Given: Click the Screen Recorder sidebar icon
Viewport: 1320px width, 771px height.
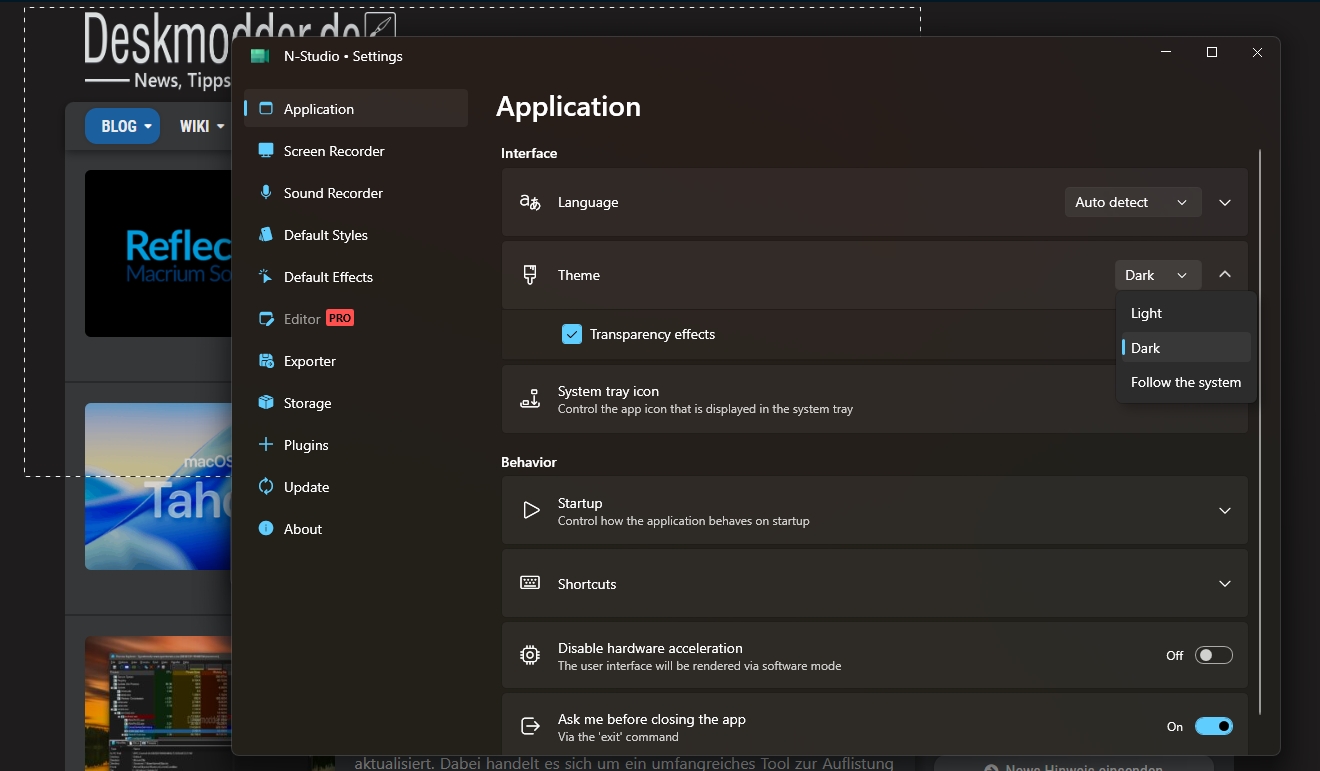Looking at the screenshot, I should tap(266, 151).
